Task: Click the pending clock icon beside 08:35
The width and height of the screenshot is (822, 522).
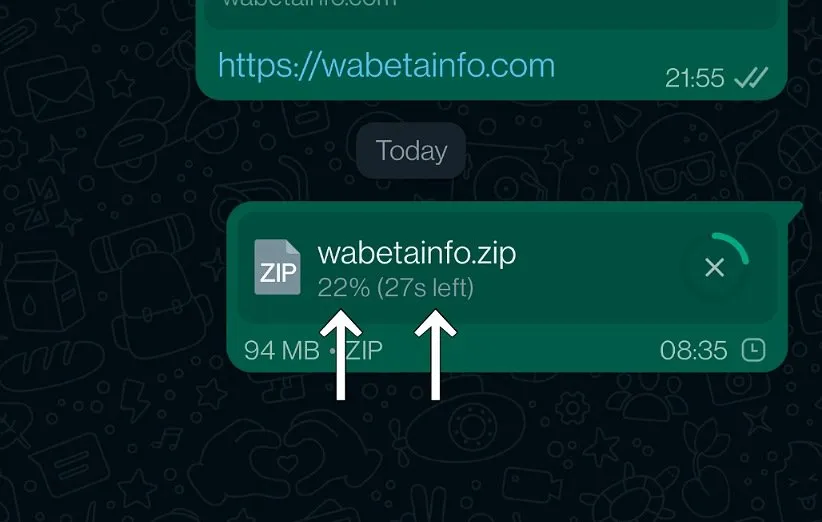Action: (x=753, y=350)
